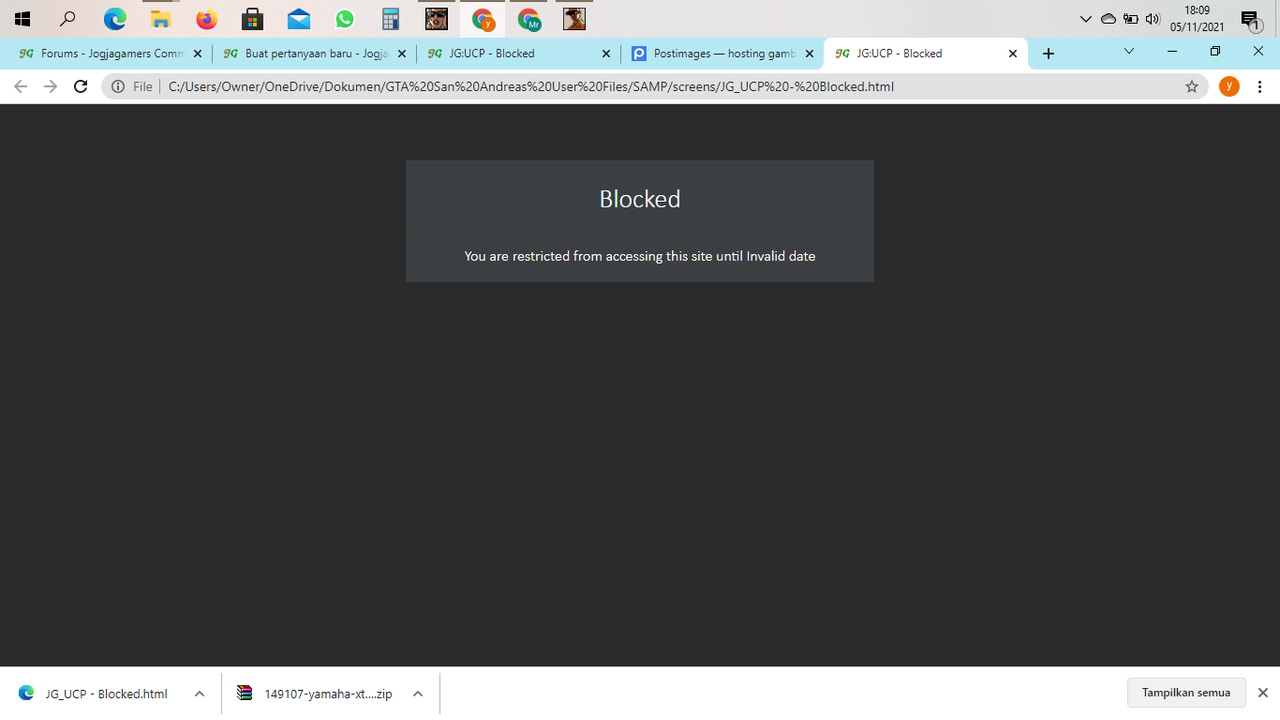Image resolution: width=1280 pixels, height=720 pixels.
Task: Close the Postimages tab
Action: (810, 54)
